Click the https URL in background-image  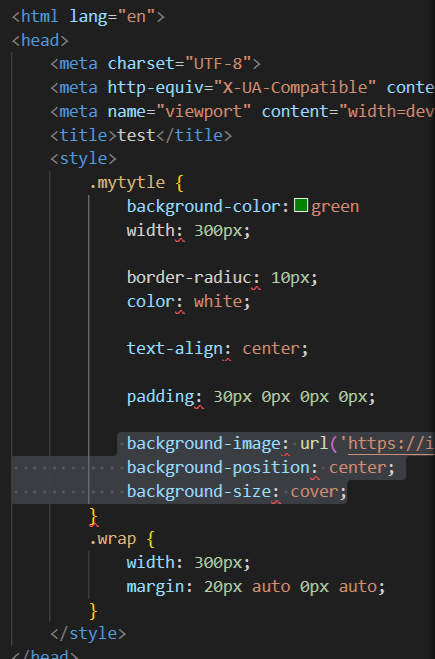click(391, 444)
